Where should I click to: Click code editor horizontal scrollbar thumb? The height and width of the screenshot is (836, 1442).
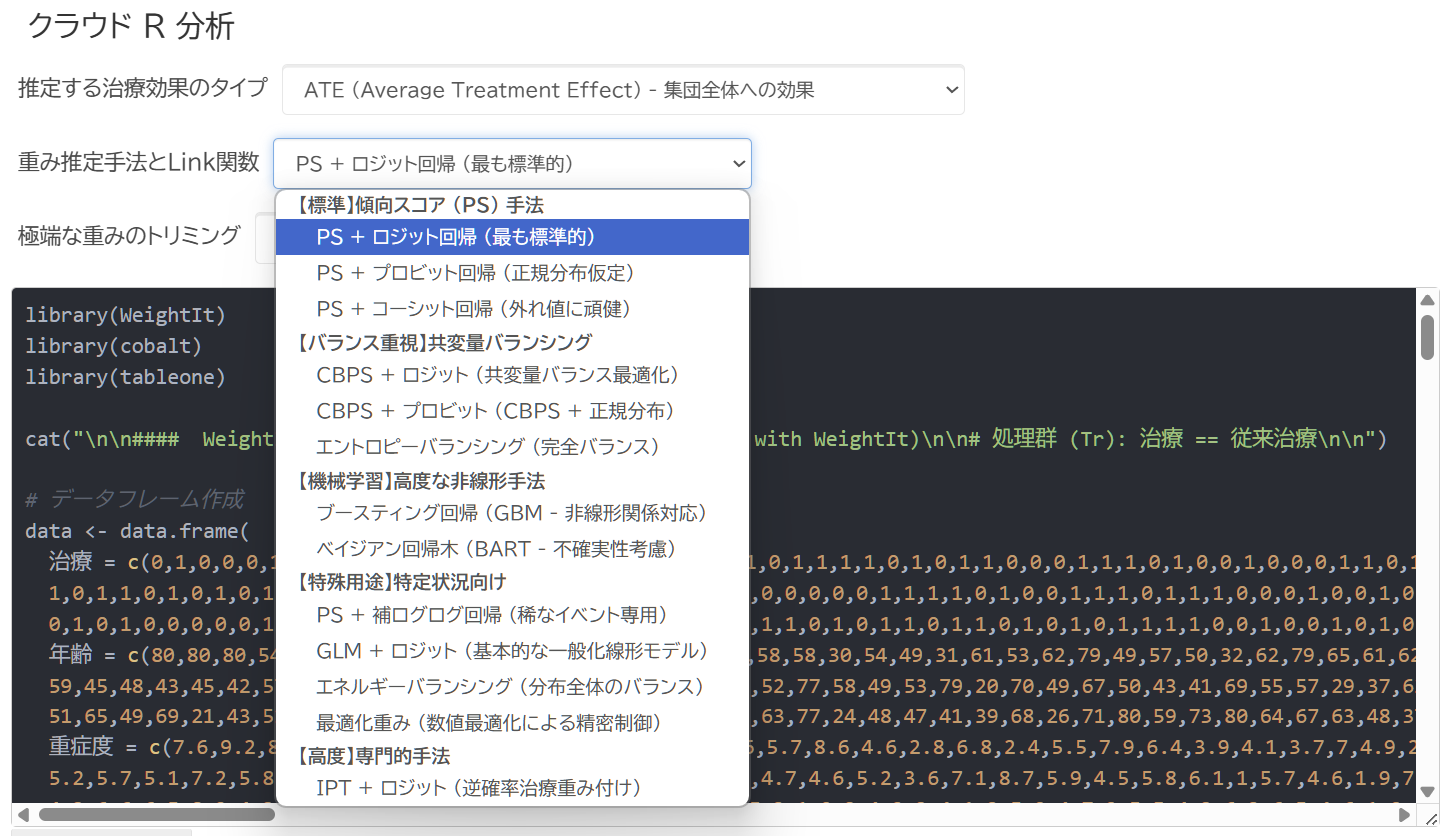(155, 814)
